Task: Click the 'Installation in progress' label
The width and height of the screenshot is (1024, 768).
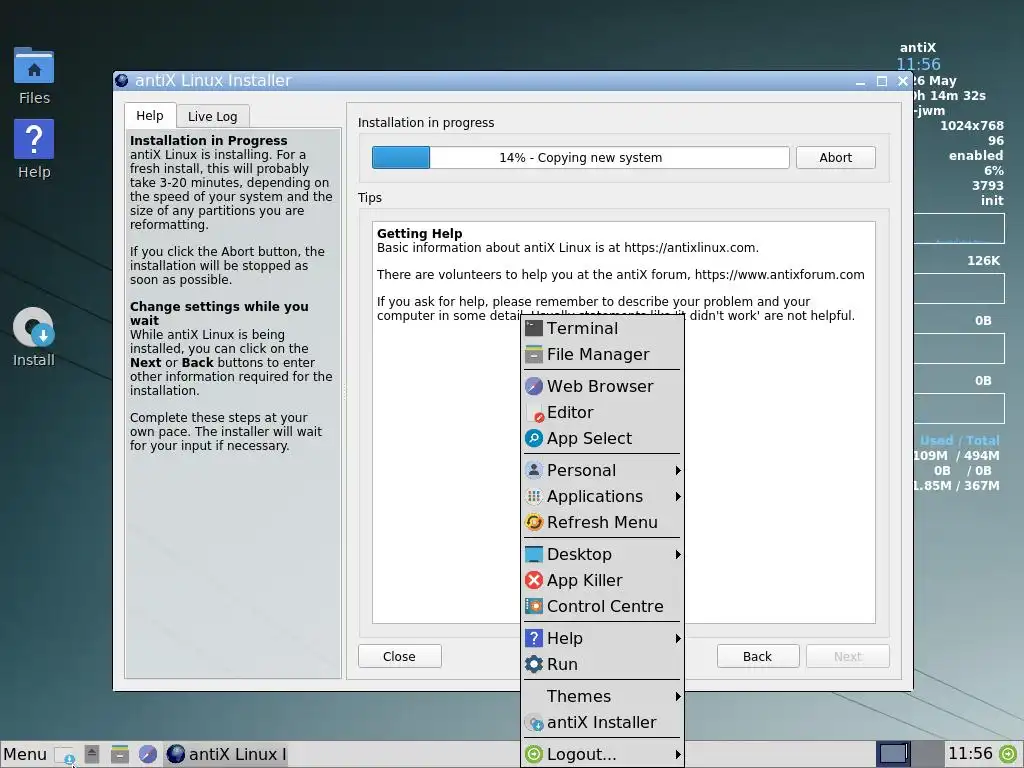Action: (x=426, y=123)
